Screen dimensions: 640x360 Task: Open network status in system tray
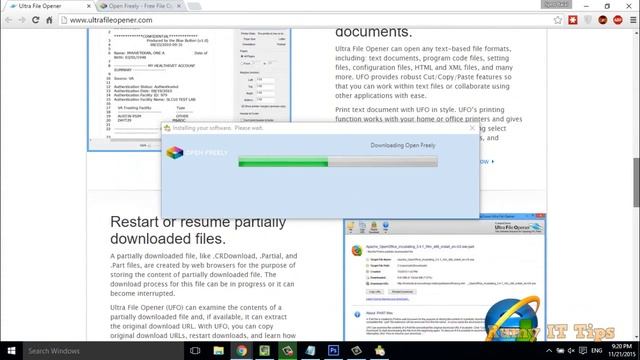pyautogui.click(x=560, y=351)
